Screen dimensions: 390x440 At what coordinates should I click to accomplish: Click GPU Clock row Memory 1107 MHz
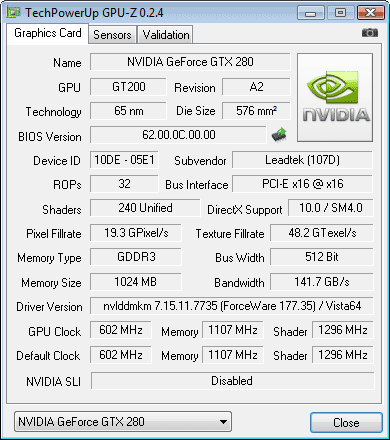(x=233, y=330)
